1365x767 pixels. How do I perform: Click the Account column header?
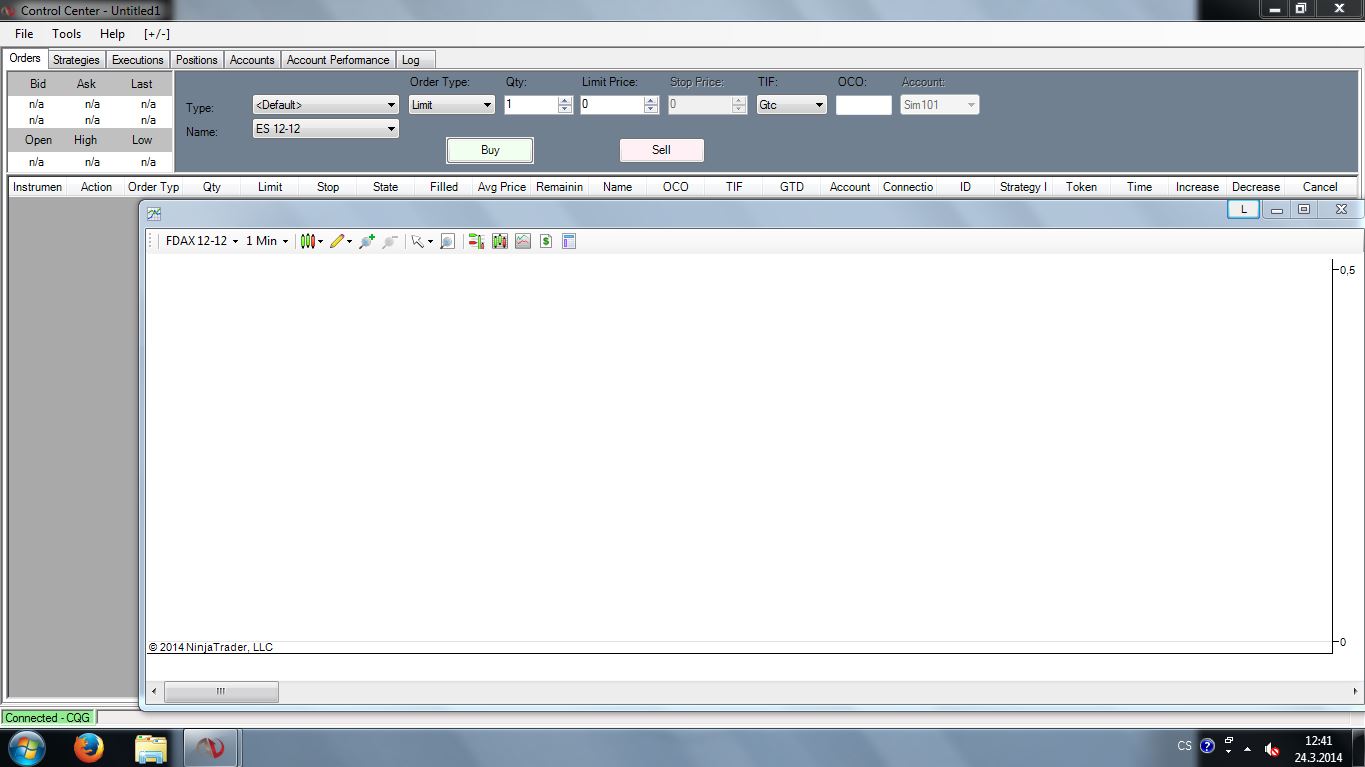coord(850,187)
